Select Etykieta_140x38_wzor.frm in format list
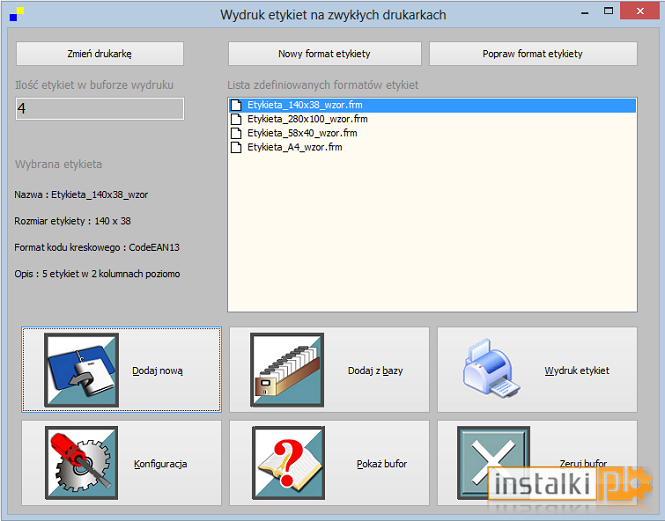Image resolution: width=665 pixels, height=521 pixels. 432,105
